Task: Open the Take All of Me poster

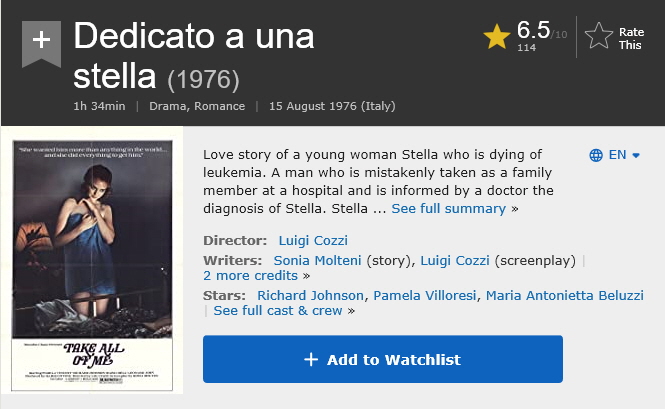Action: (92, 265)
